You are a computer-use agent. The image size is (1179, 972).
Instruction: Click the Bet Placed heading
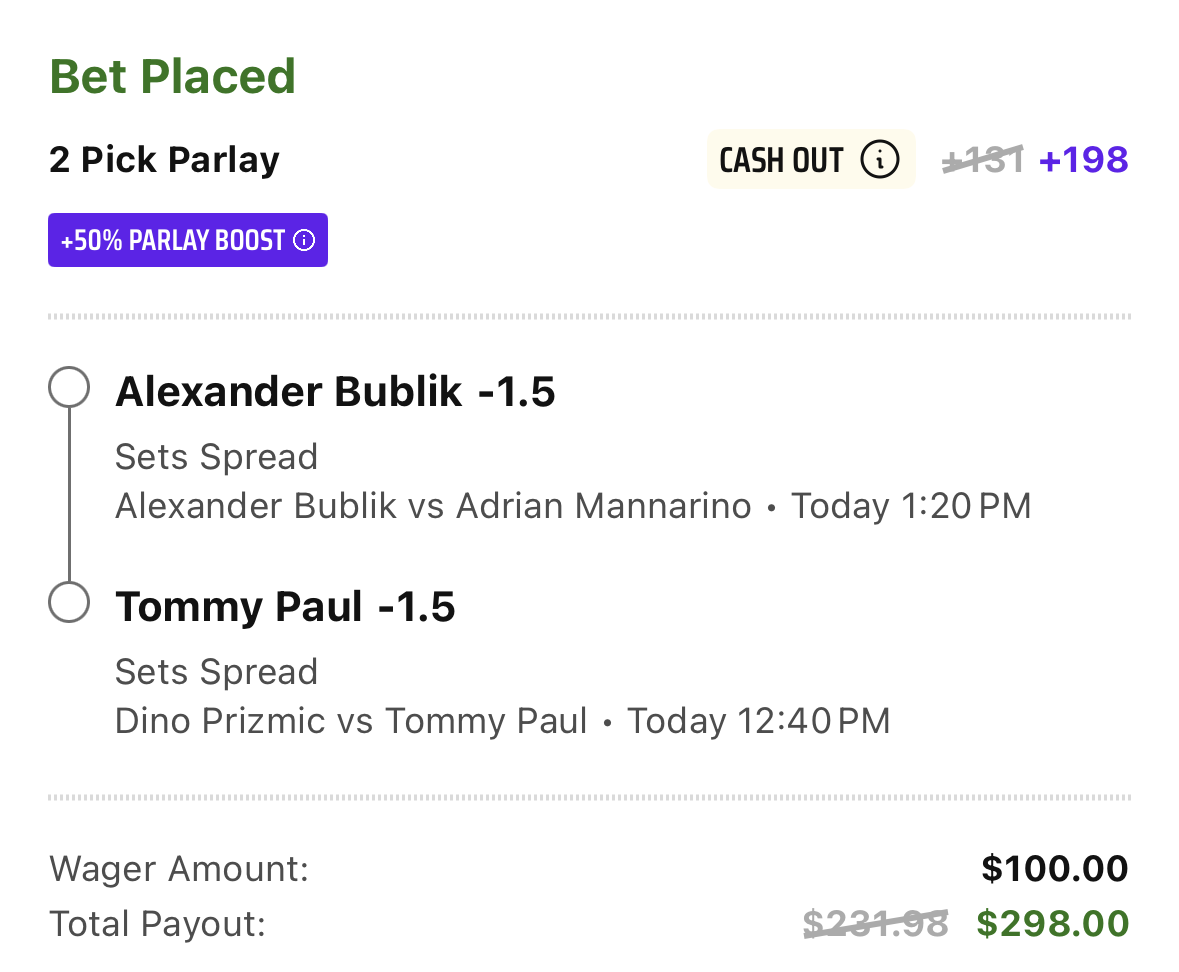(173, 77)
